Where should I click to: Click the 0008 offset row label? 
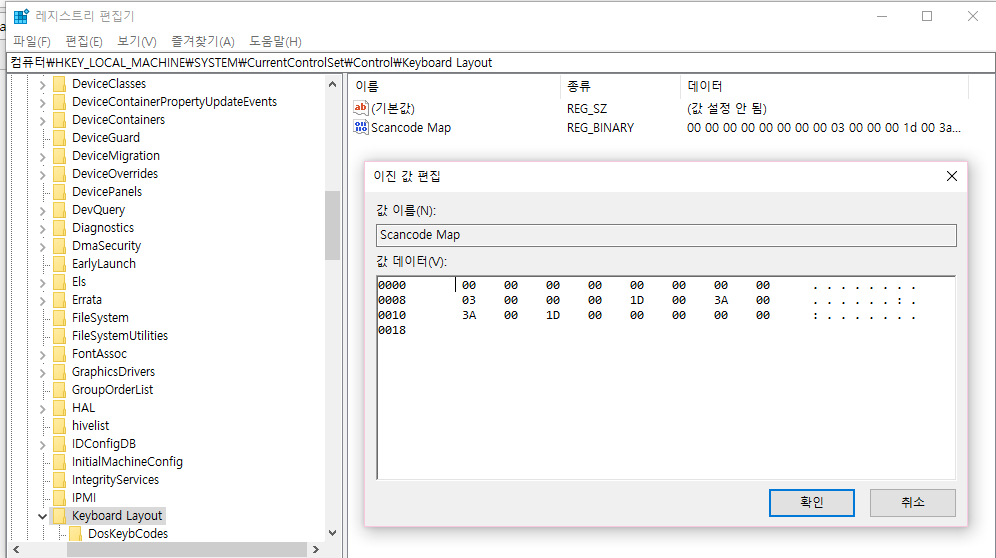coord(392,301)
